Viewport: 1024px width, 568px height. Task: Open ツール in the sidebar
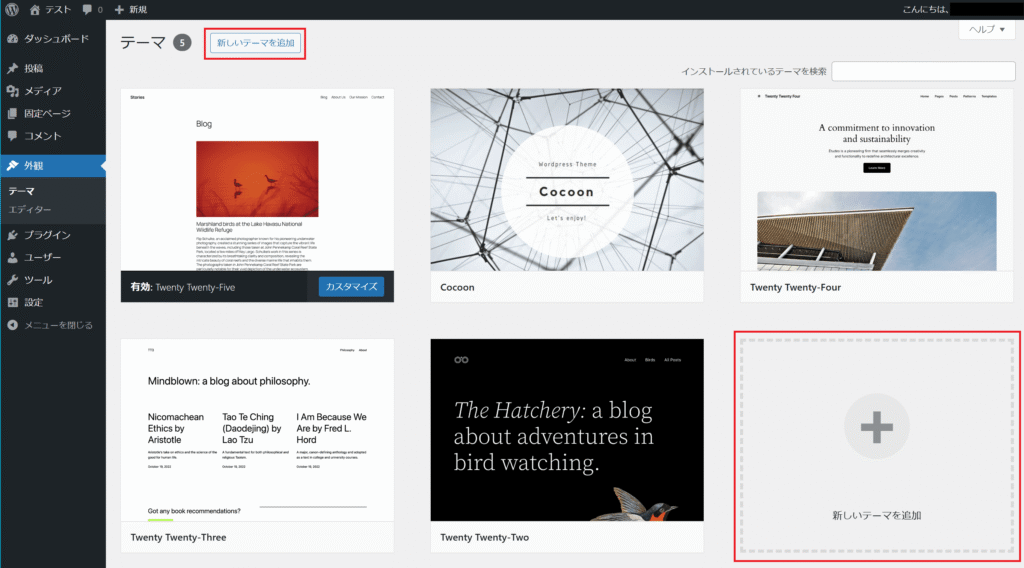pyautogui.click(x=38, y=280)
